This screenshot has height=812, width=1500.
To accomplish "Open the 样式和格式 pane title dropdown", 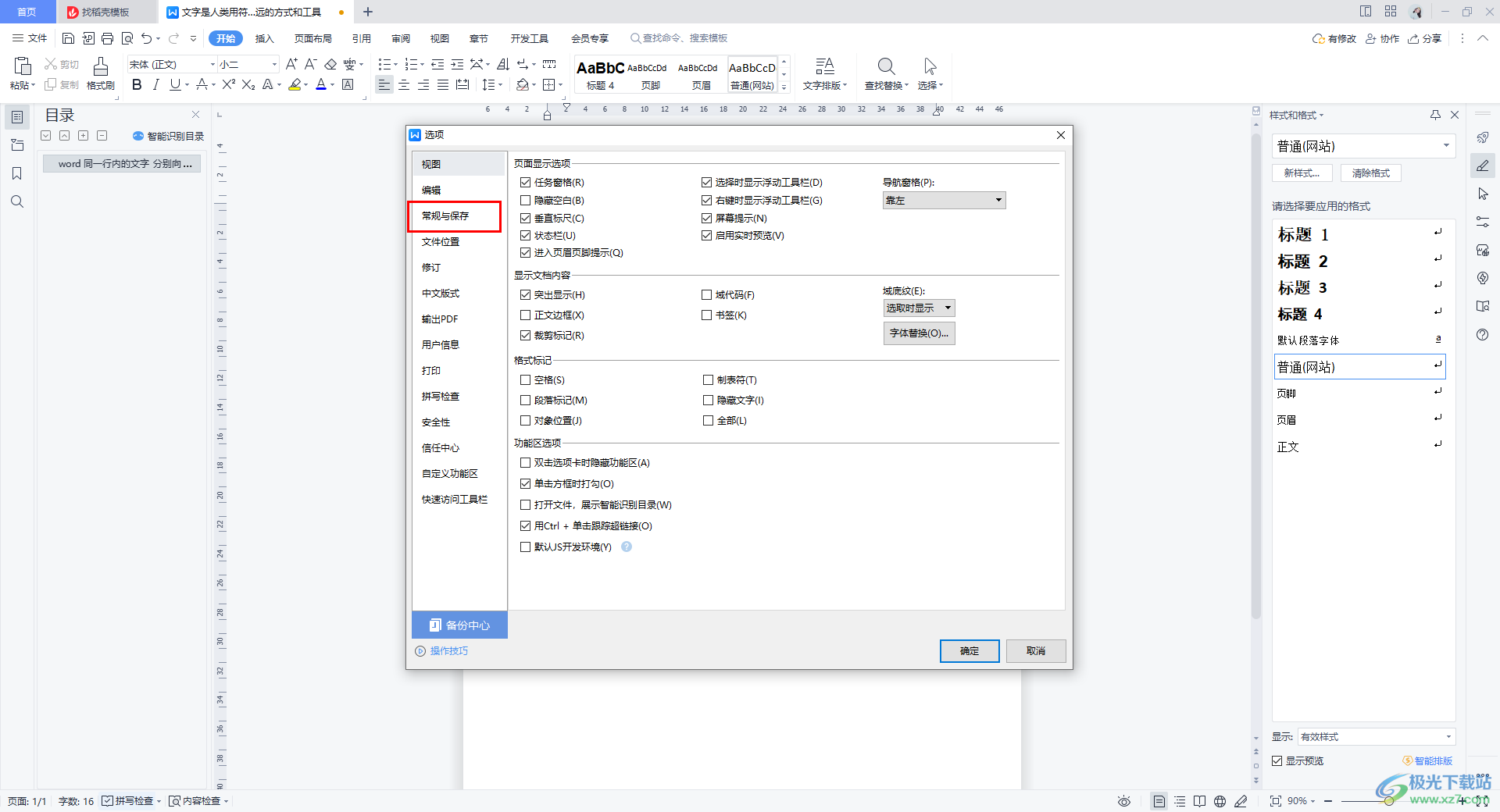I will tap(1296, 115).
